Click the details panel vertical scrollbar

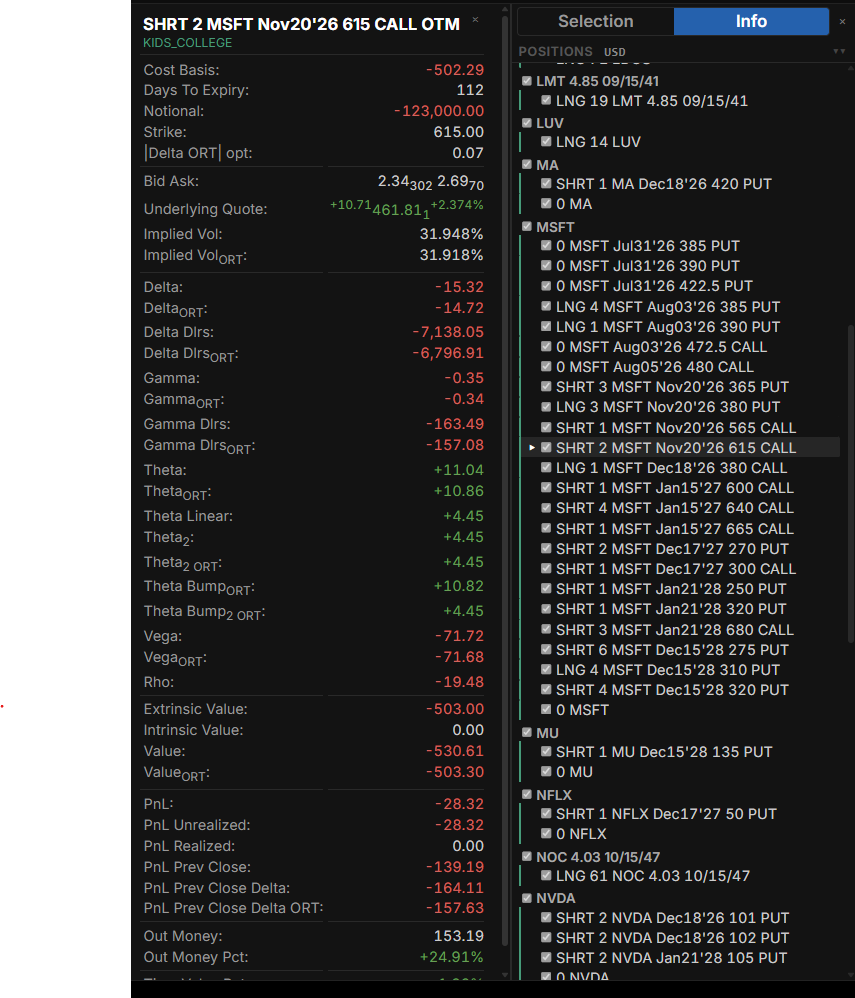505,481
